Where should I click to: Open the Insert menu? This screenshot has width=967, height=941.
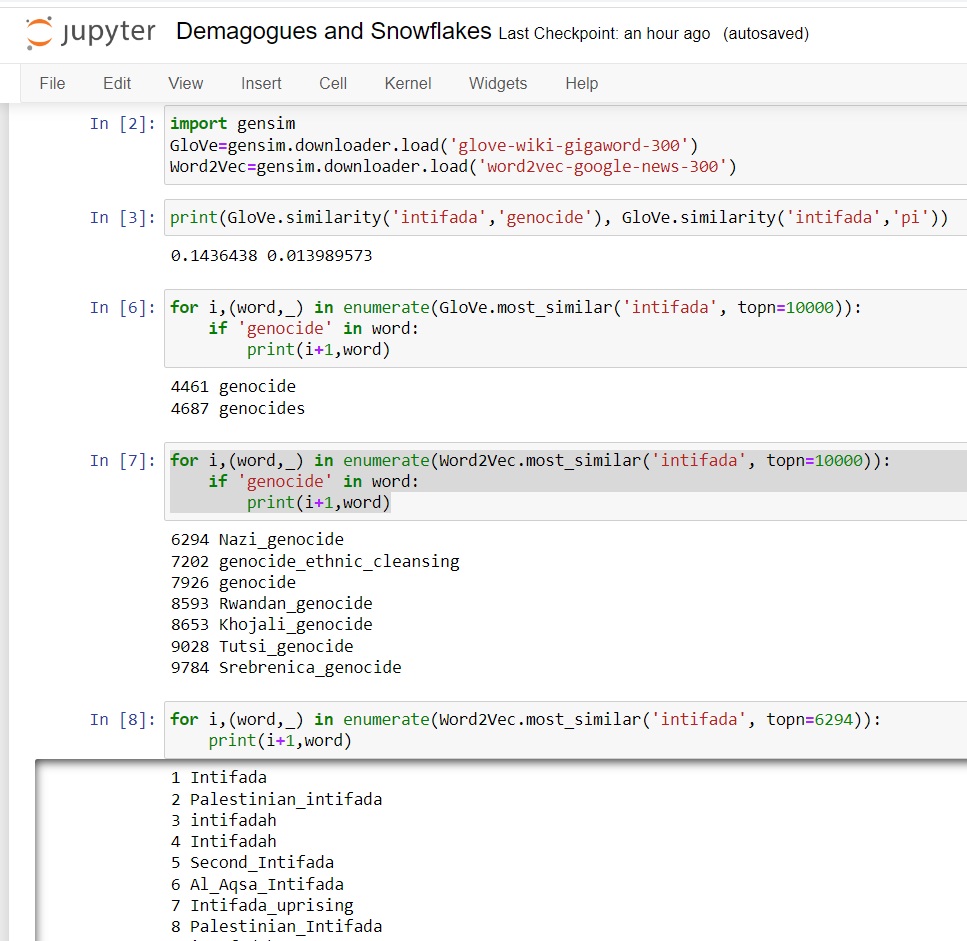point(261,84)
